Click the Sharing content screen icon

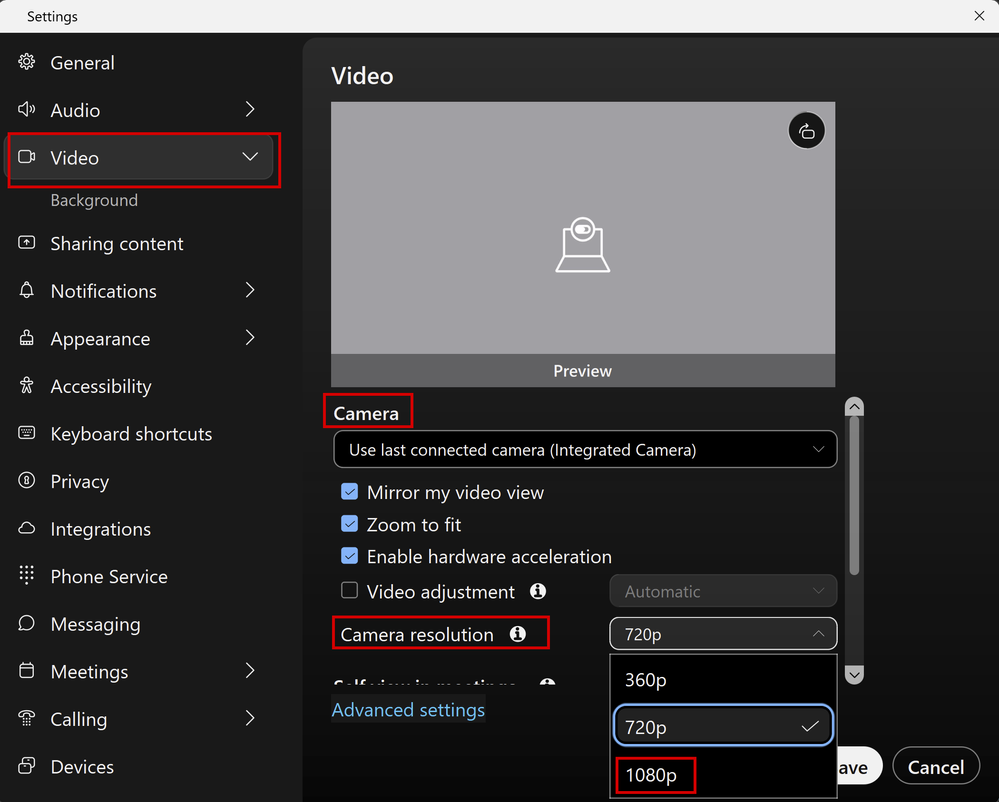click(x=27, y=243)
